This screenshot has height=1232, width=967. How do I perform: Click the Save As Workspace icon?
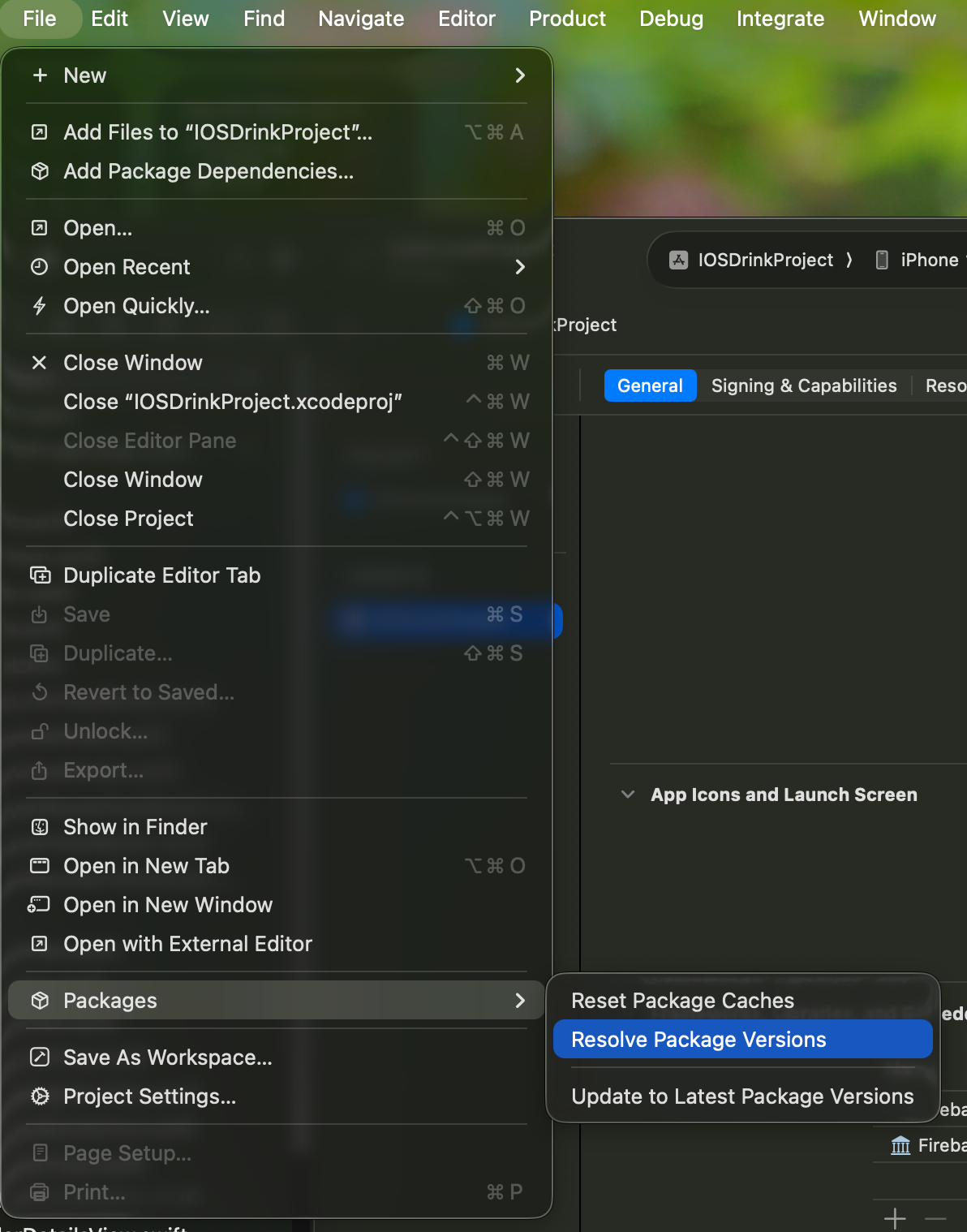39,1058
